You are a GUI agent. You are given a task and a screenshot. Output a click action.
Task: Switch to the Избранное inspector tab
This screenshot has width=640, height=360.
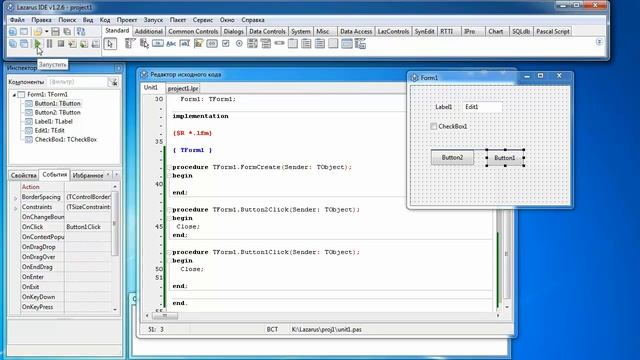(x=88, y=175)
